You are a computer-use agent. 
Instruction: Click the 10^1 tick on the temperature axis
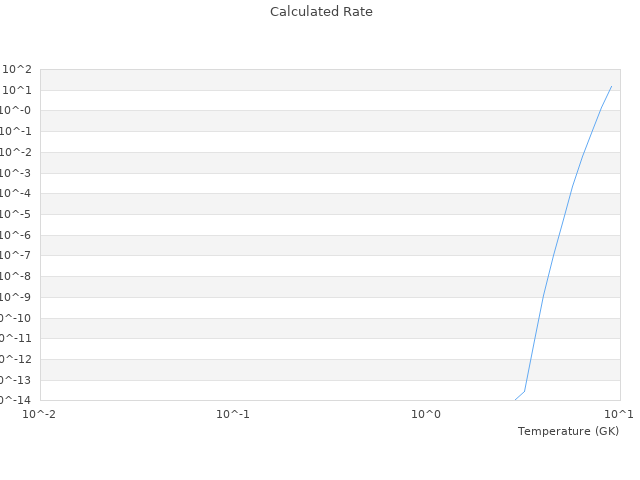(619, 414)
